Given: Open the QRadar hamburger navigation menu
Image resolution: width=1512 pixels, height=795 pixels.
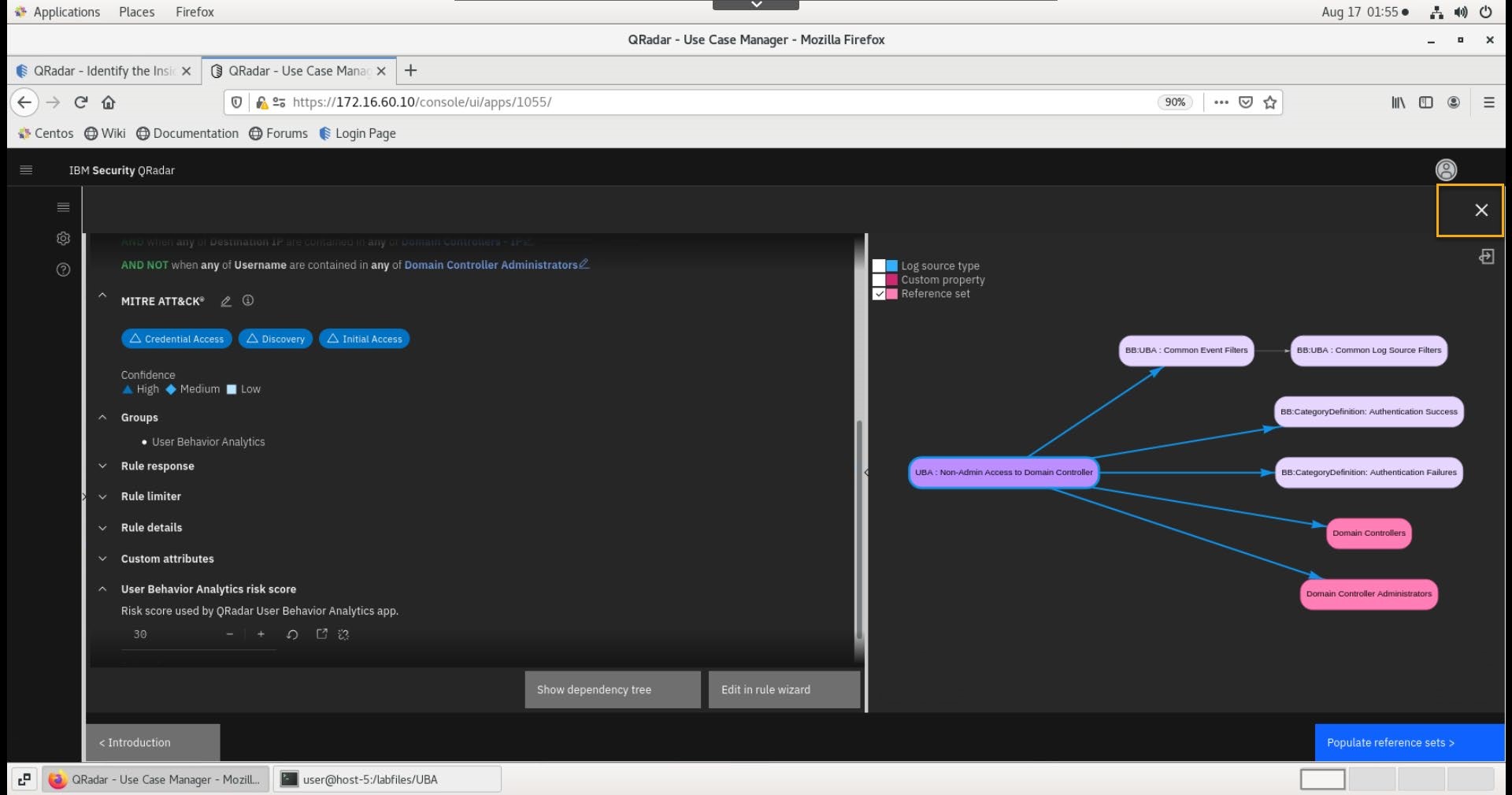Looking at the screenshot, I should (26, 170).
